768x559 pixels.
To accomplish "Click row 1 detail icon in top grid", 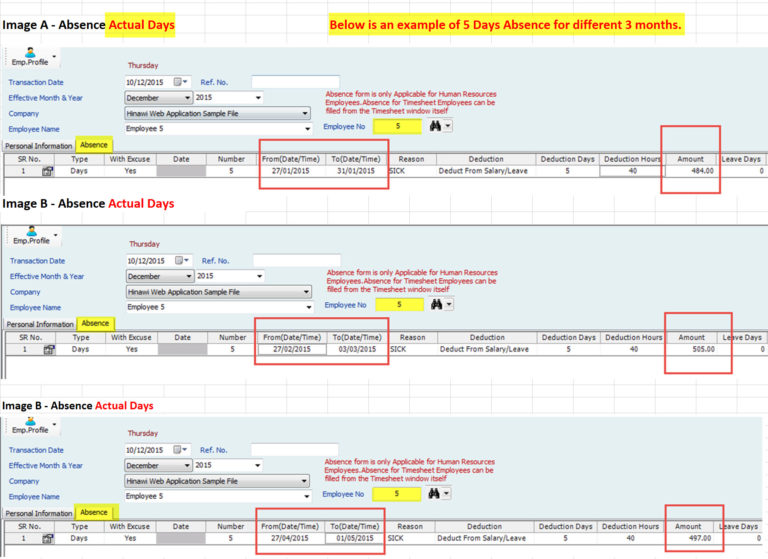I will pyautogui.click(x=47, y=171).
